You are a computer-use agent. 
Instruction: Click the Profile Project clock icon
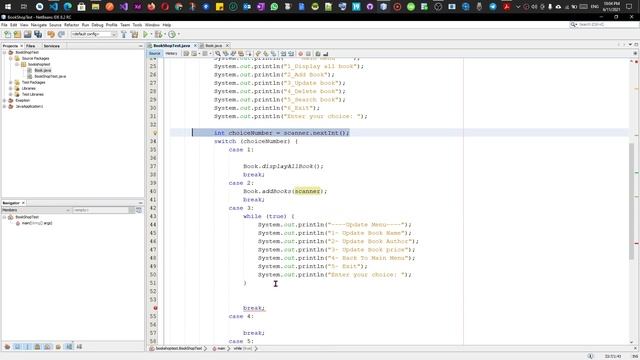click(172, 35)
